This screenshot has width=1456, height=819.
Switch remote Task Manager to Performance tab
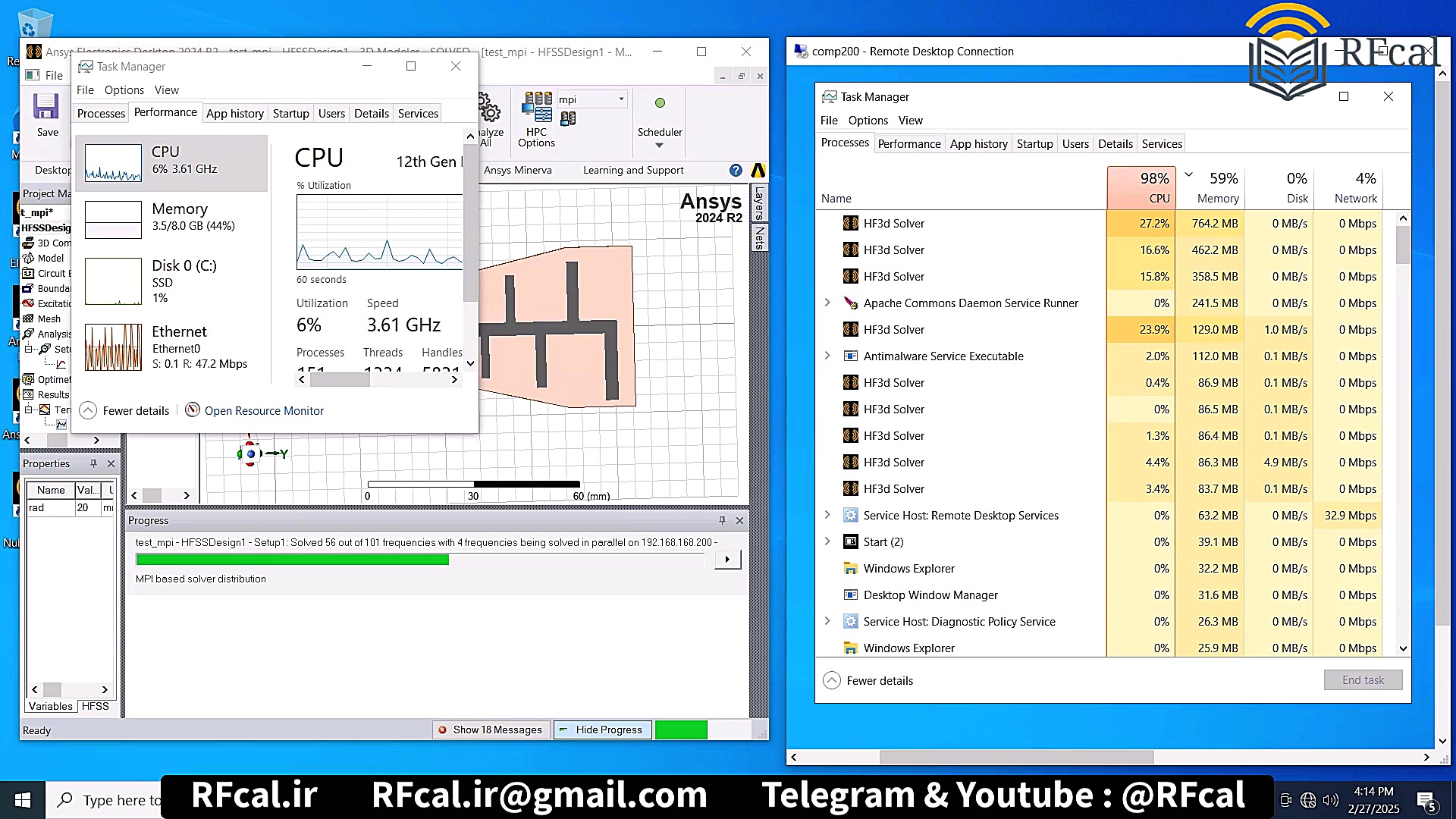[x=908, y=143]
